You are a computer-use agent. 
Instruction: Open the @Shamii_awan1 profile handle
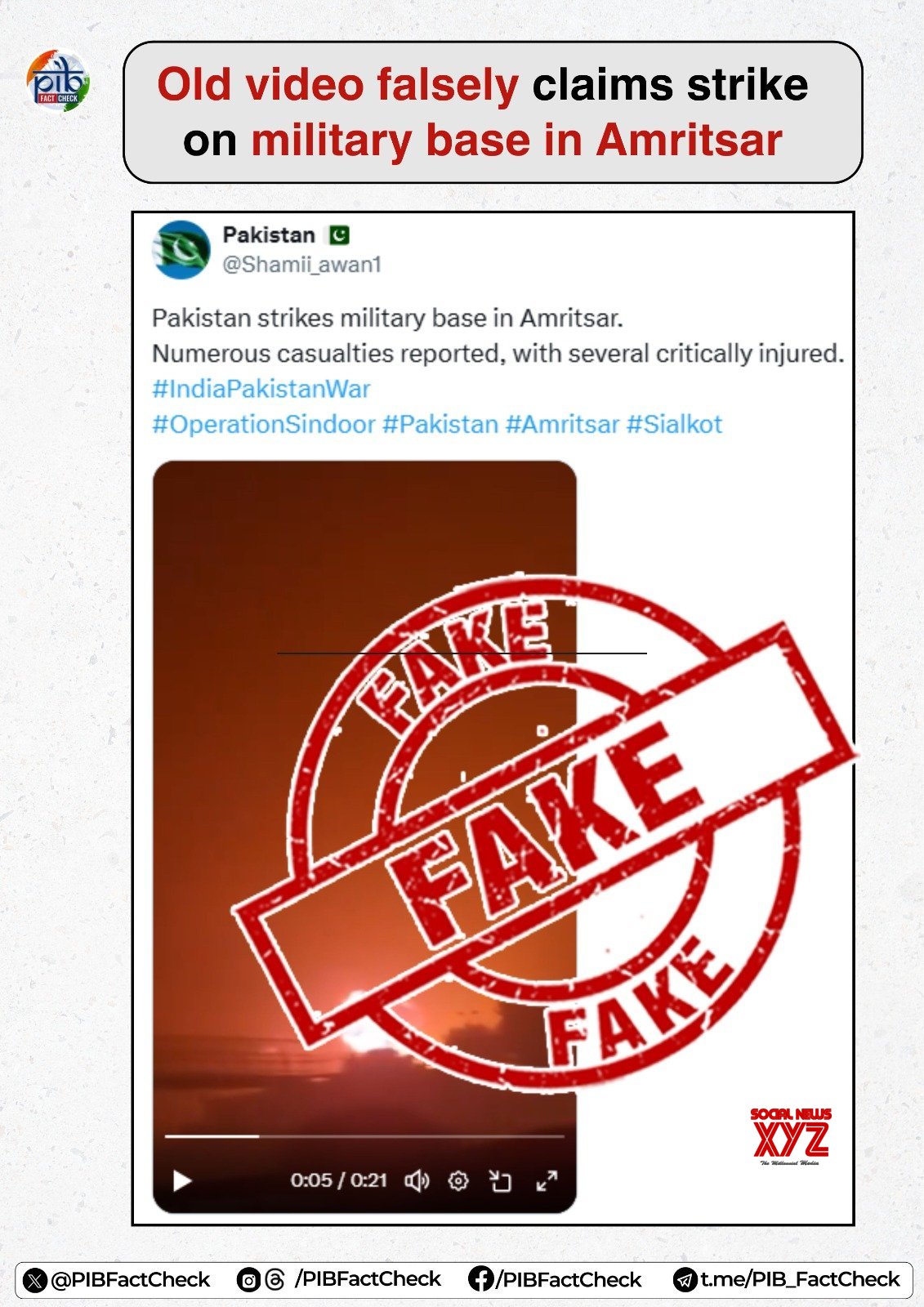tap(302, 265)
